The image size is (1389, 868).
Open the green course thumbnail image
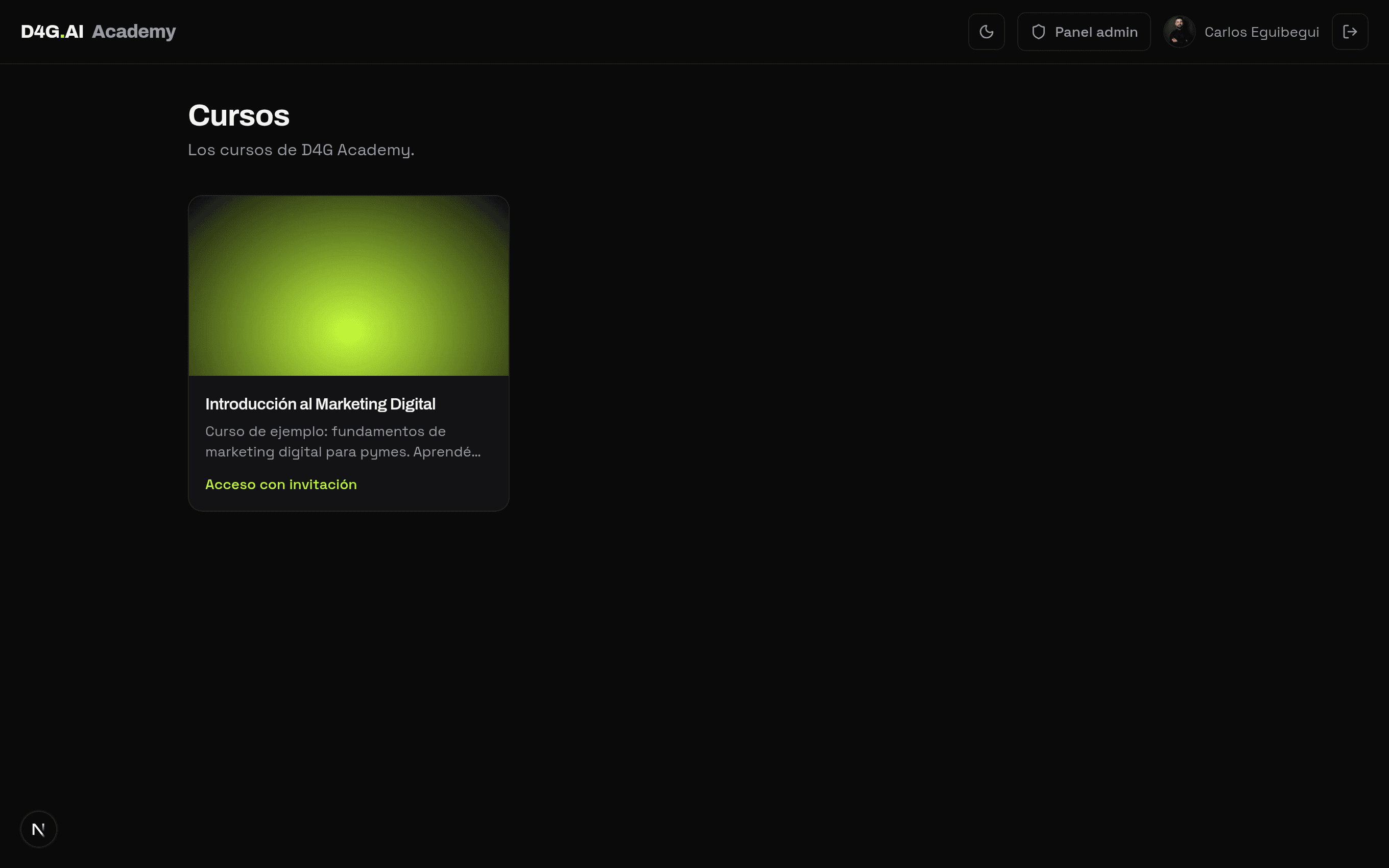(x=348, y=286)
